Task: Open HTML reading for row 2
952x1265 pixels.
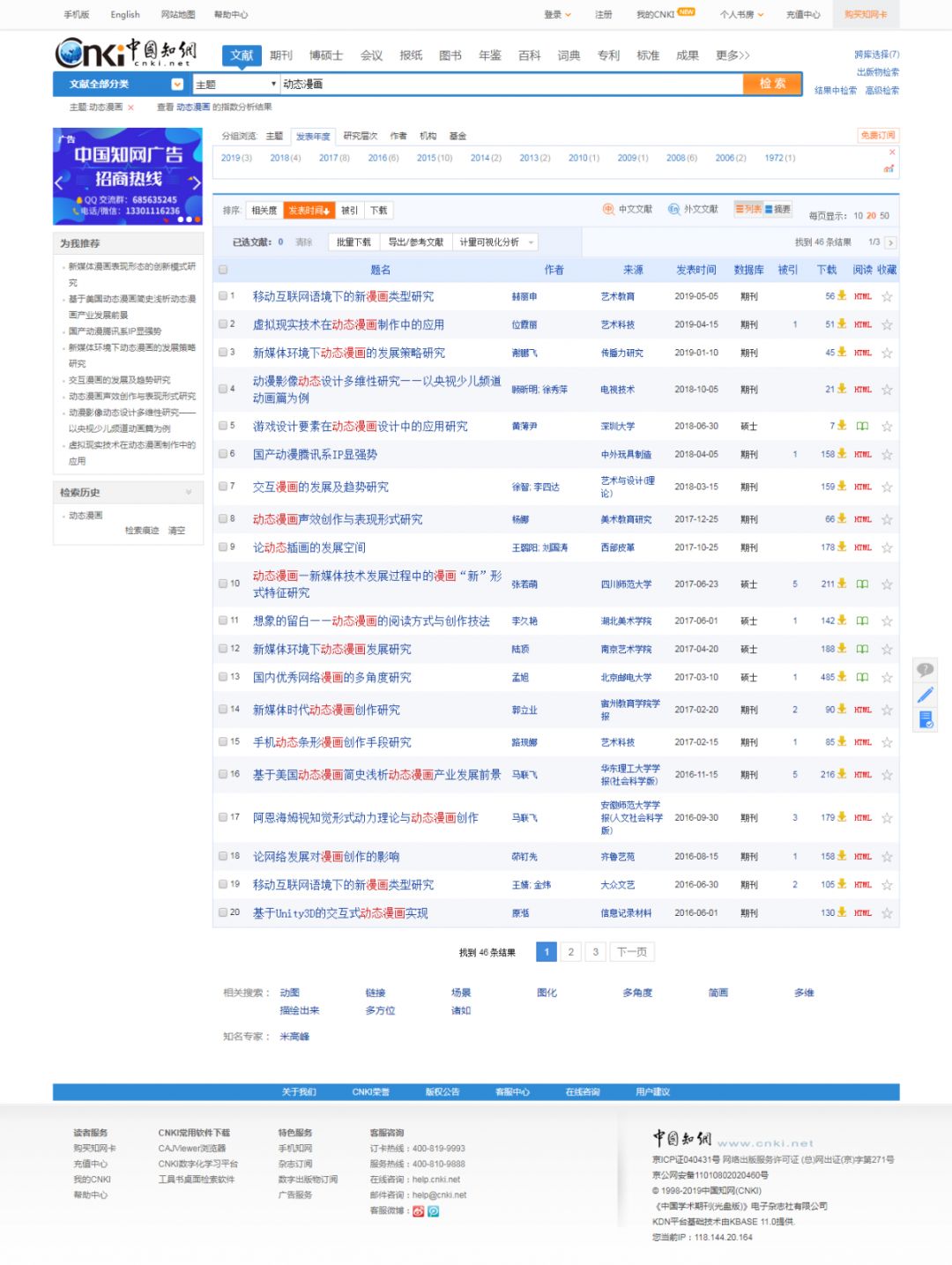Action: tap(862, 324)
